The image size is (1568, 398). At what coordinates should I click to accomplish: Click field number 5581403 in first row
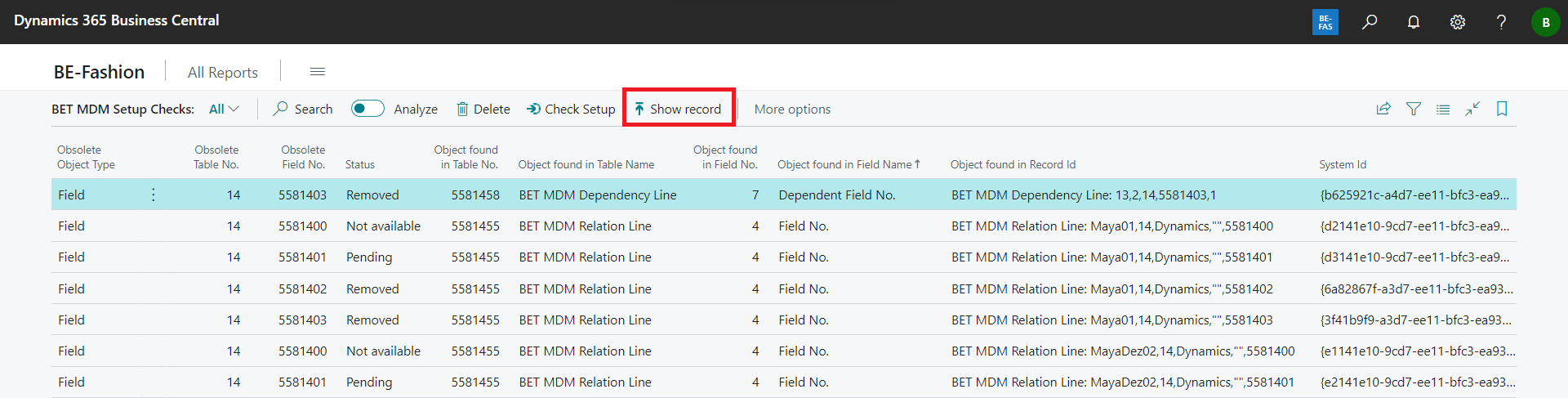(302, 195)
